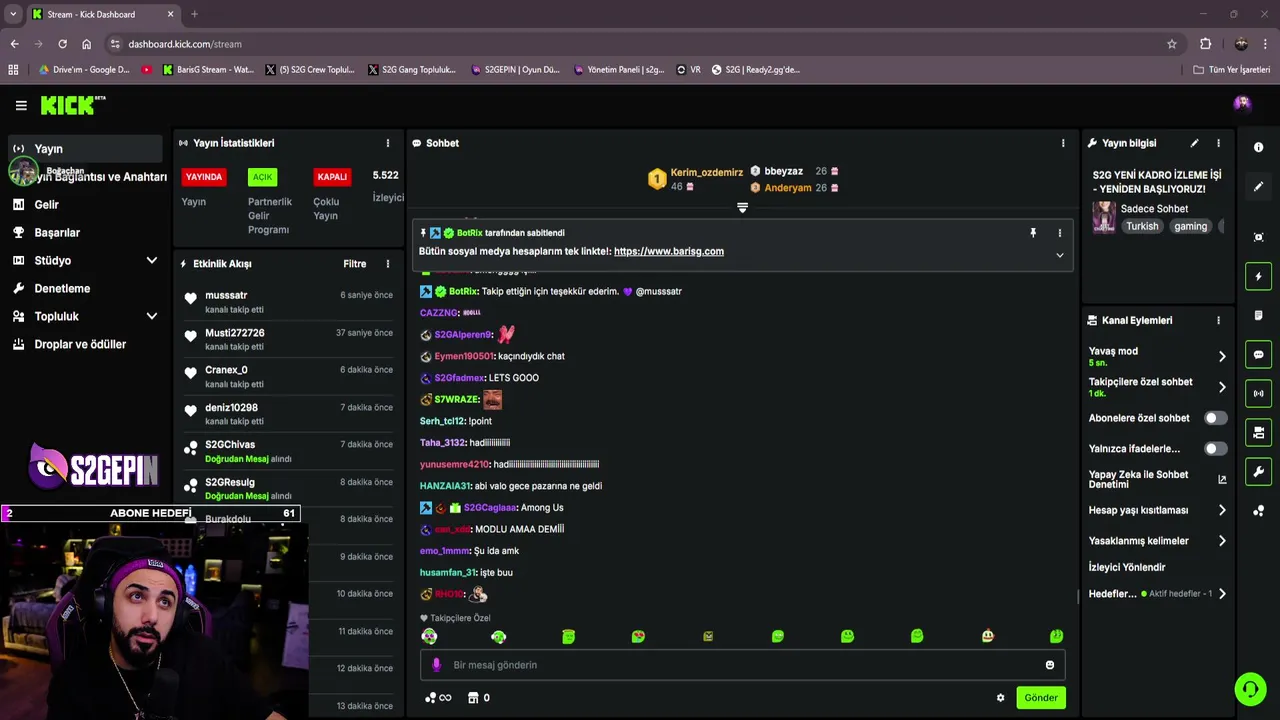Image resolution: width=1280 pixels, height=720 pixels.
Task: Open the Tüm Yer İşaretleri bookmarks folder
Action: pos(1232,70)
